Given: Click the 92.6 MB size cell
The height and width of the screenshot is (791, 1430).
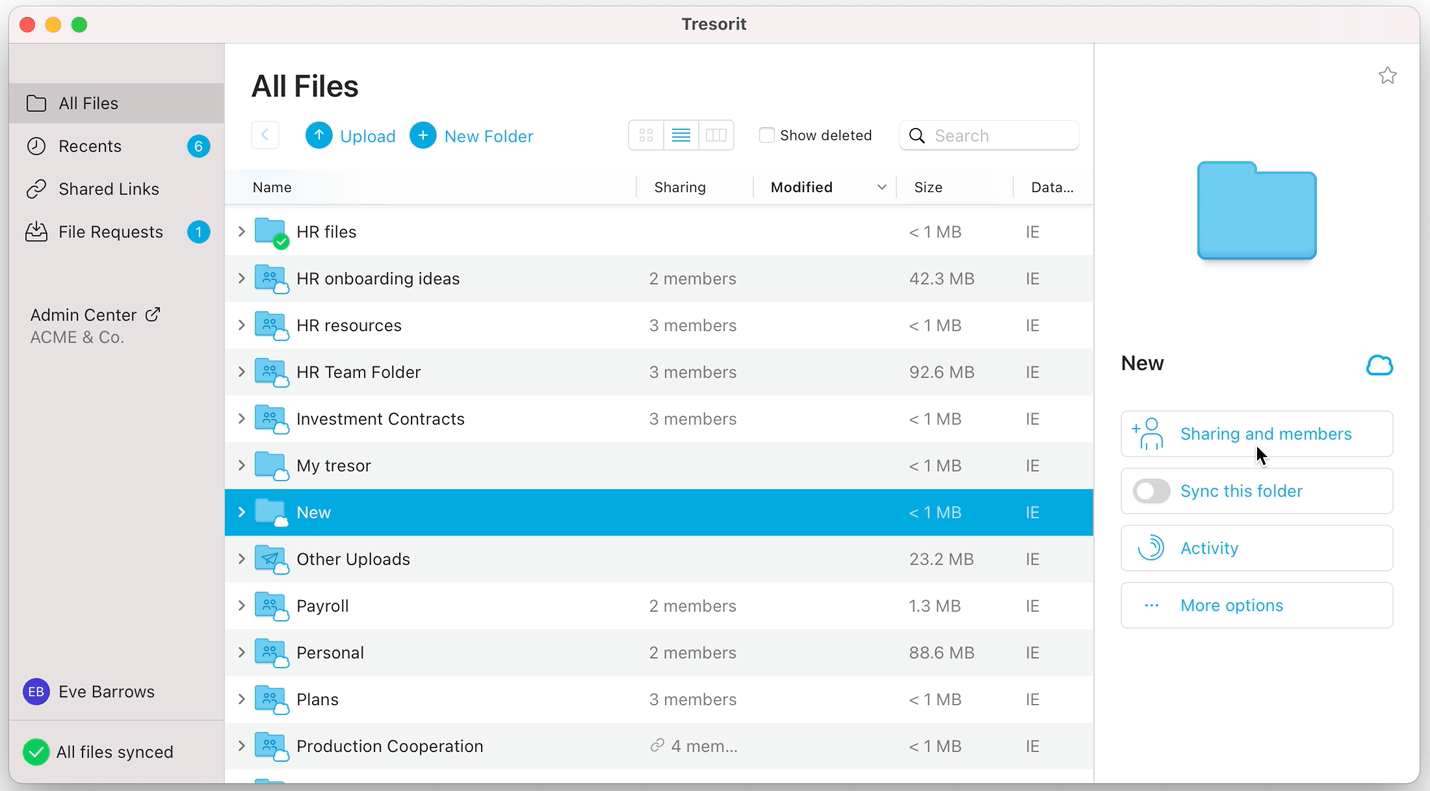Looking at the screenshot, I should click(x=942, y=372).
